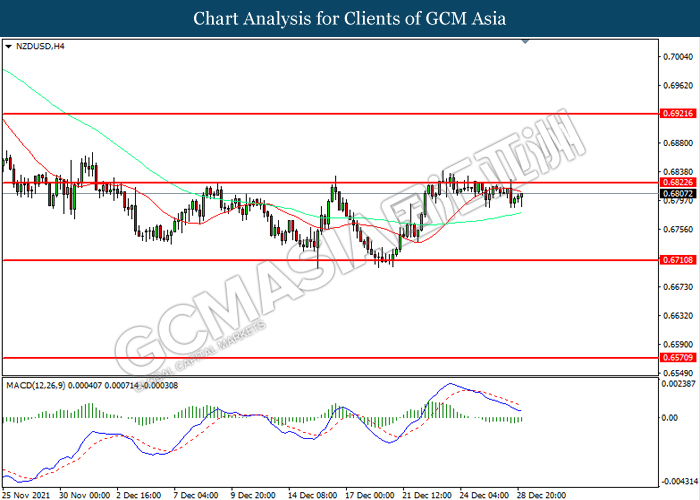Click the current price label 0.68072
700x500 pixels.
tap(678, 194)
